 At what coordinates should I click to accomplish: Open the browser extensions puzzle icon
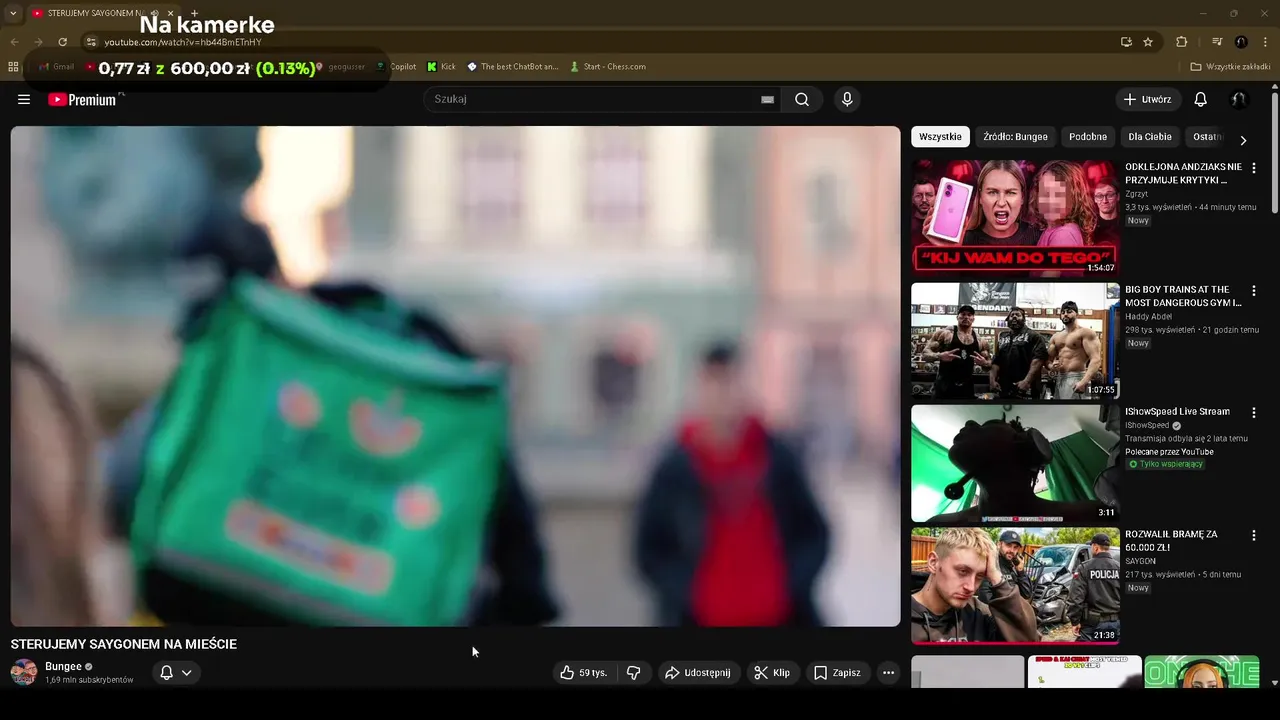[x=1182, y=42]
